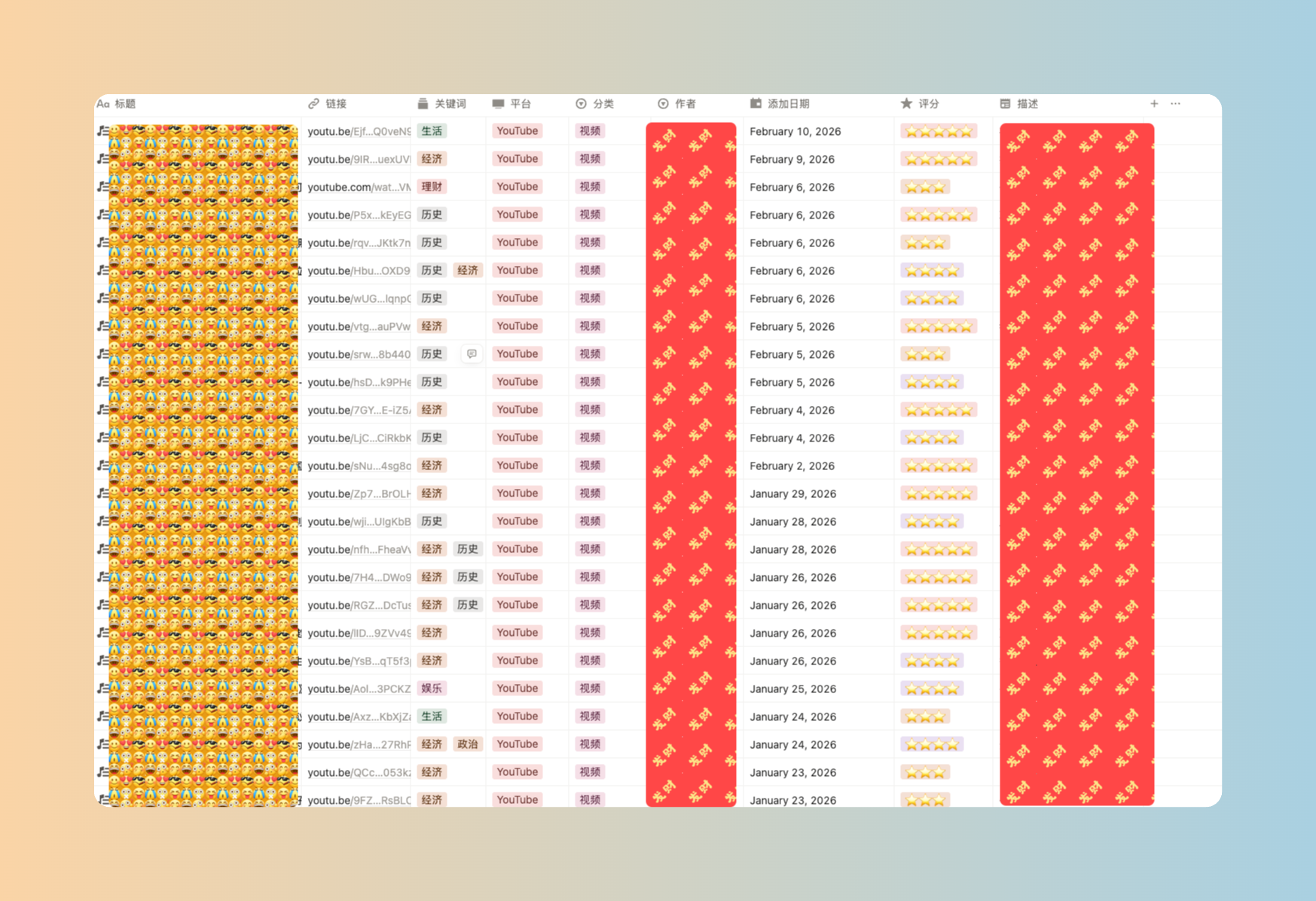Open the youtu.be/Ejf link in first row

(359, 131)
